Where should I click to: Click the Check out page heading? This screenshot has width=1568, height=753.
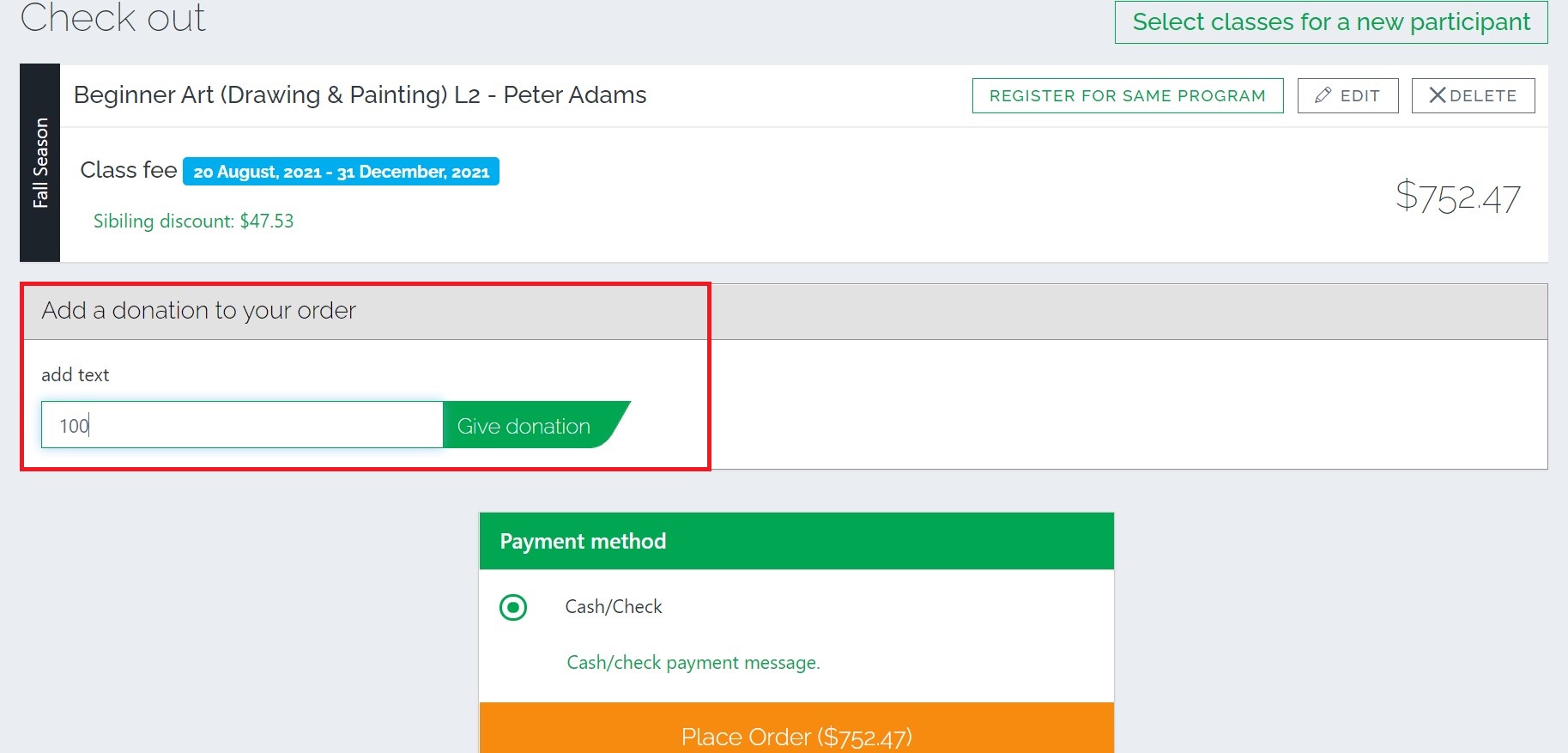click(x=112, y=18)
